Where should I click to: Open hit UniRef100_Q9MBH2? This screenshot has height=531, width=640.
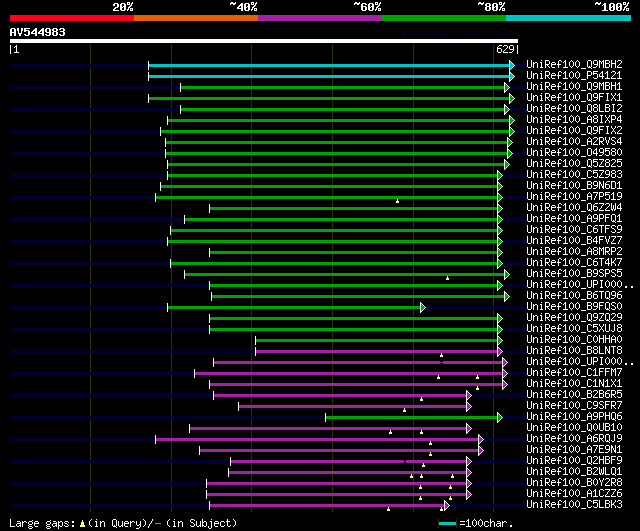(574, 64)
